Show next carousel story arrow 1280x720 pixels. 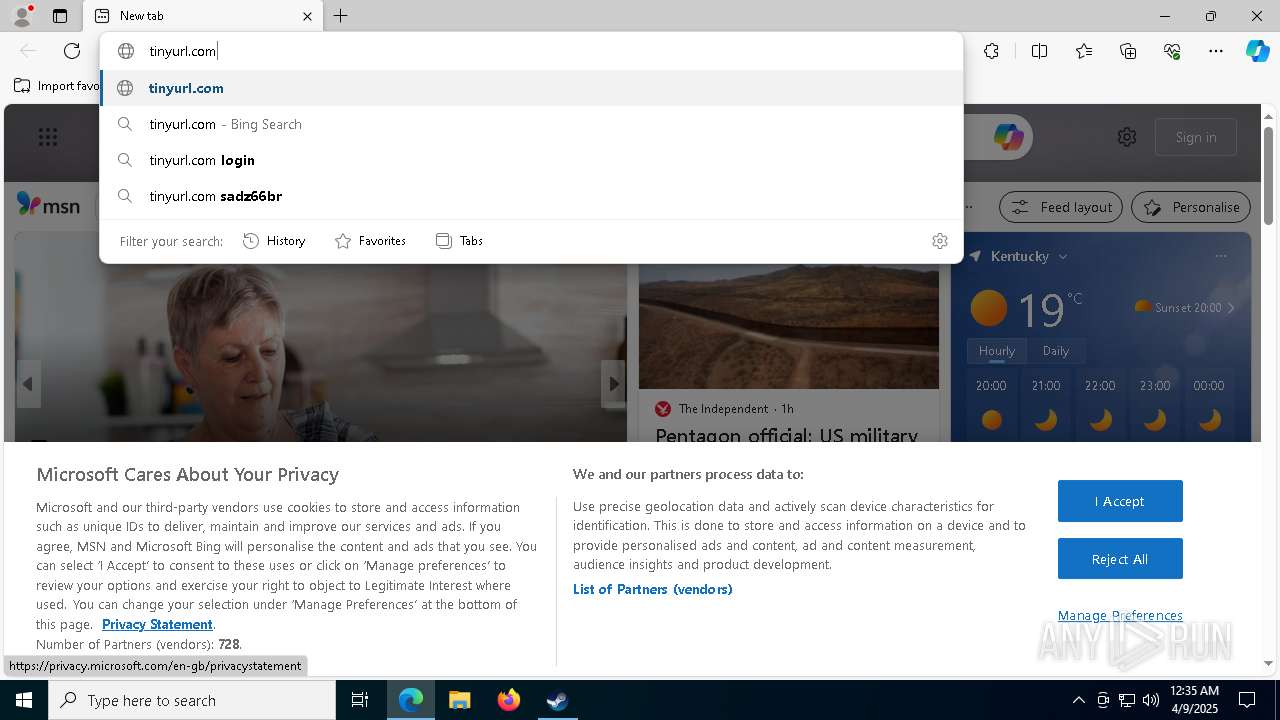point(613,384)
